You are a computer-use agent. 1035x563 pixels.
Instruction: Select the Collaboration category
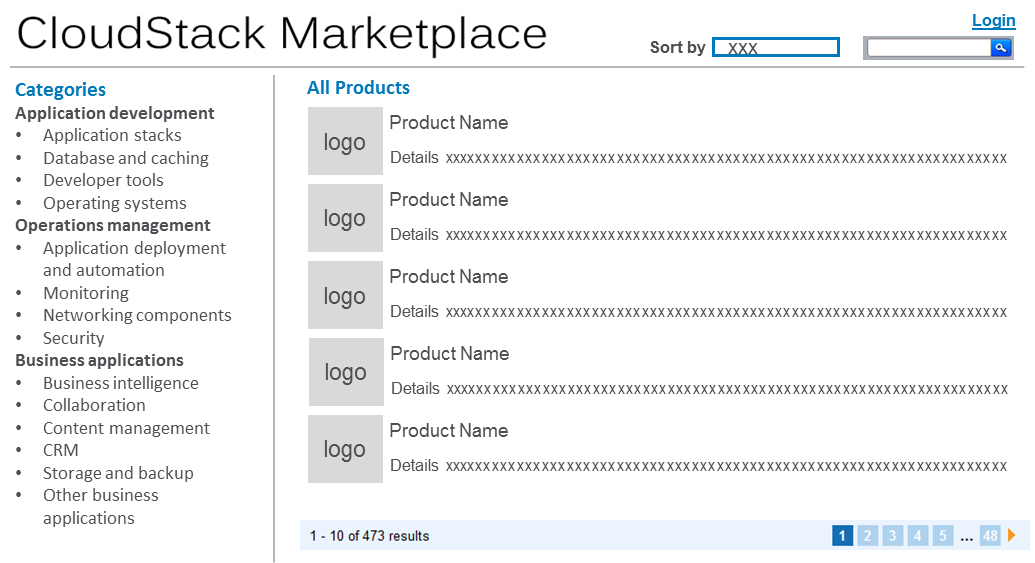[x=94, y=405]
